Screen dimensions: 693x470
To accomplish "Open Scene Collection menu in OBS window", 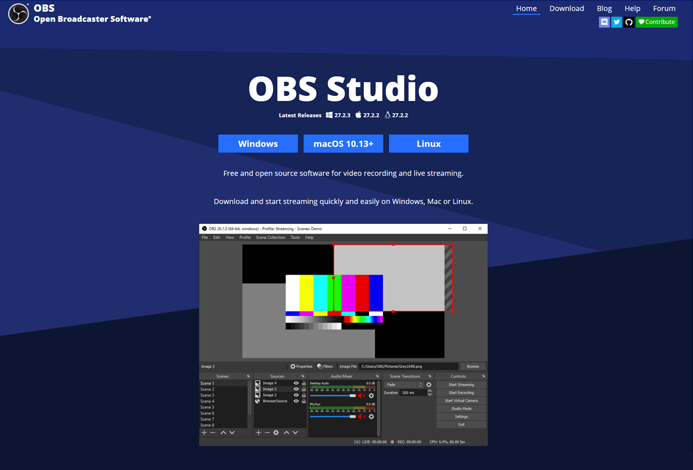I will coord(270,237).
